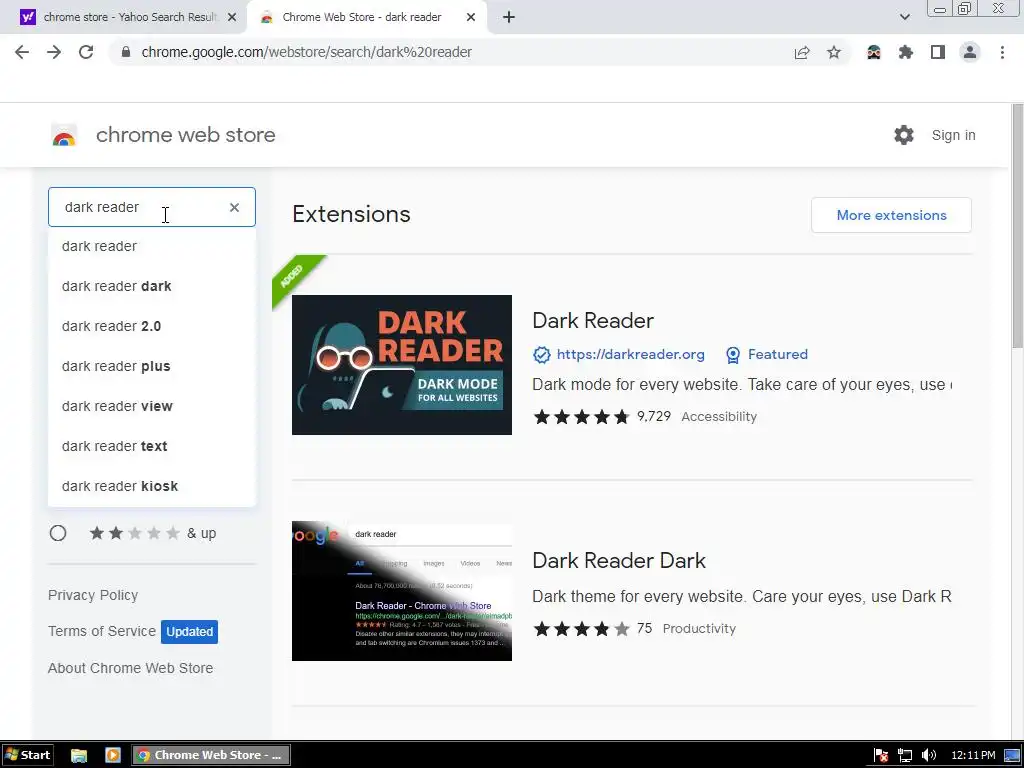Click the Updated badge next to Terms
1024x768 pixels.
(x=189, y=632)
